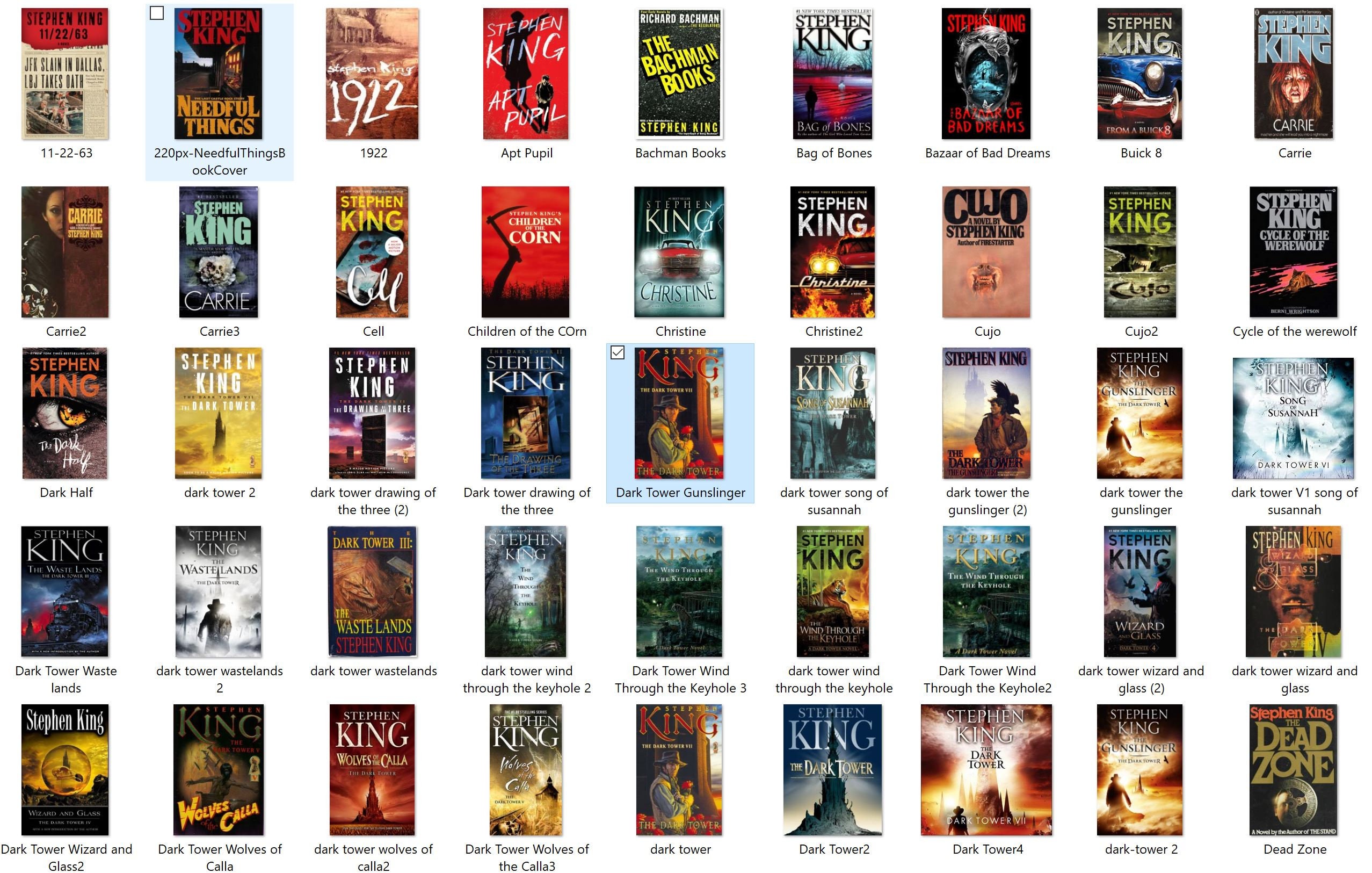Choose the Children of the COrn thumbnail
Image resolution: width=1372 pixels, height=873 pixels.
(x=525, y=252)
